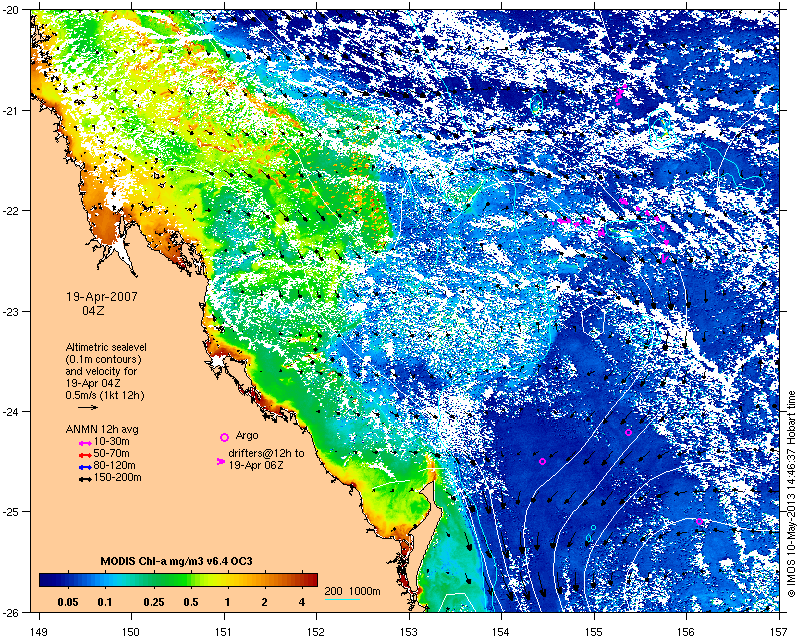The image size is (800, 640).
Task: Click the 157 longitude axis label
Action: coord(779,632)
